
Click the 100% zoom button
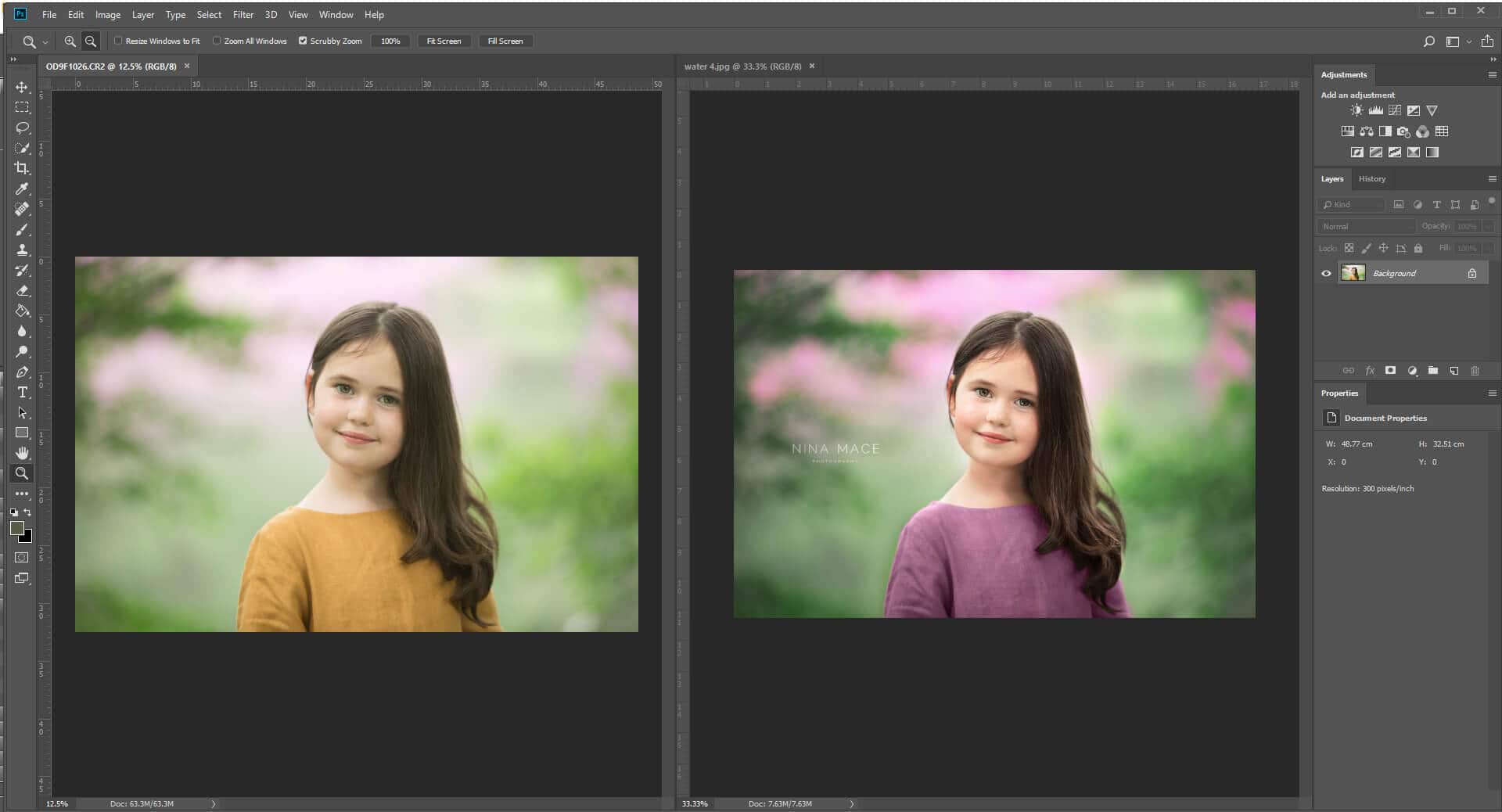pos(390,41)
